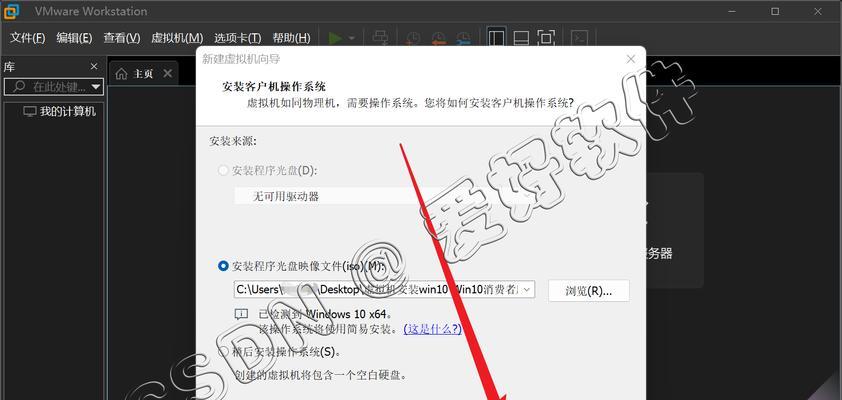Click the VMware Workstation logo icon
This screenshot has width=842, height=400.
click(x=11, y=10)
